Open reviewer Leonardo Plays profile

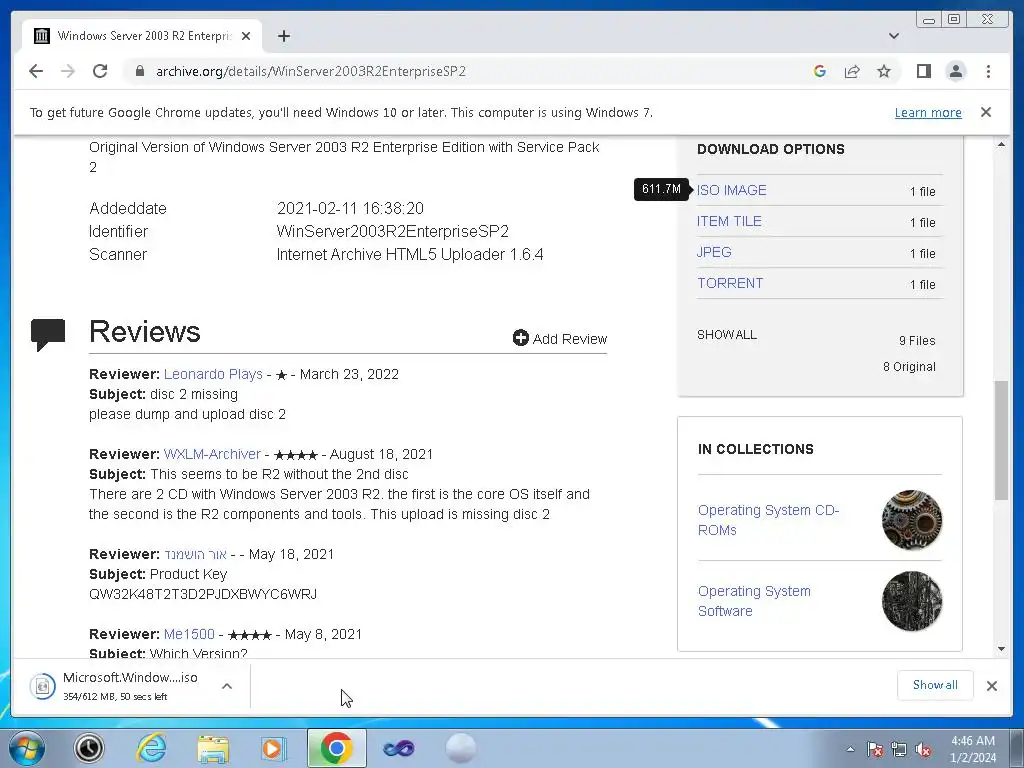(x=213, y=374)
